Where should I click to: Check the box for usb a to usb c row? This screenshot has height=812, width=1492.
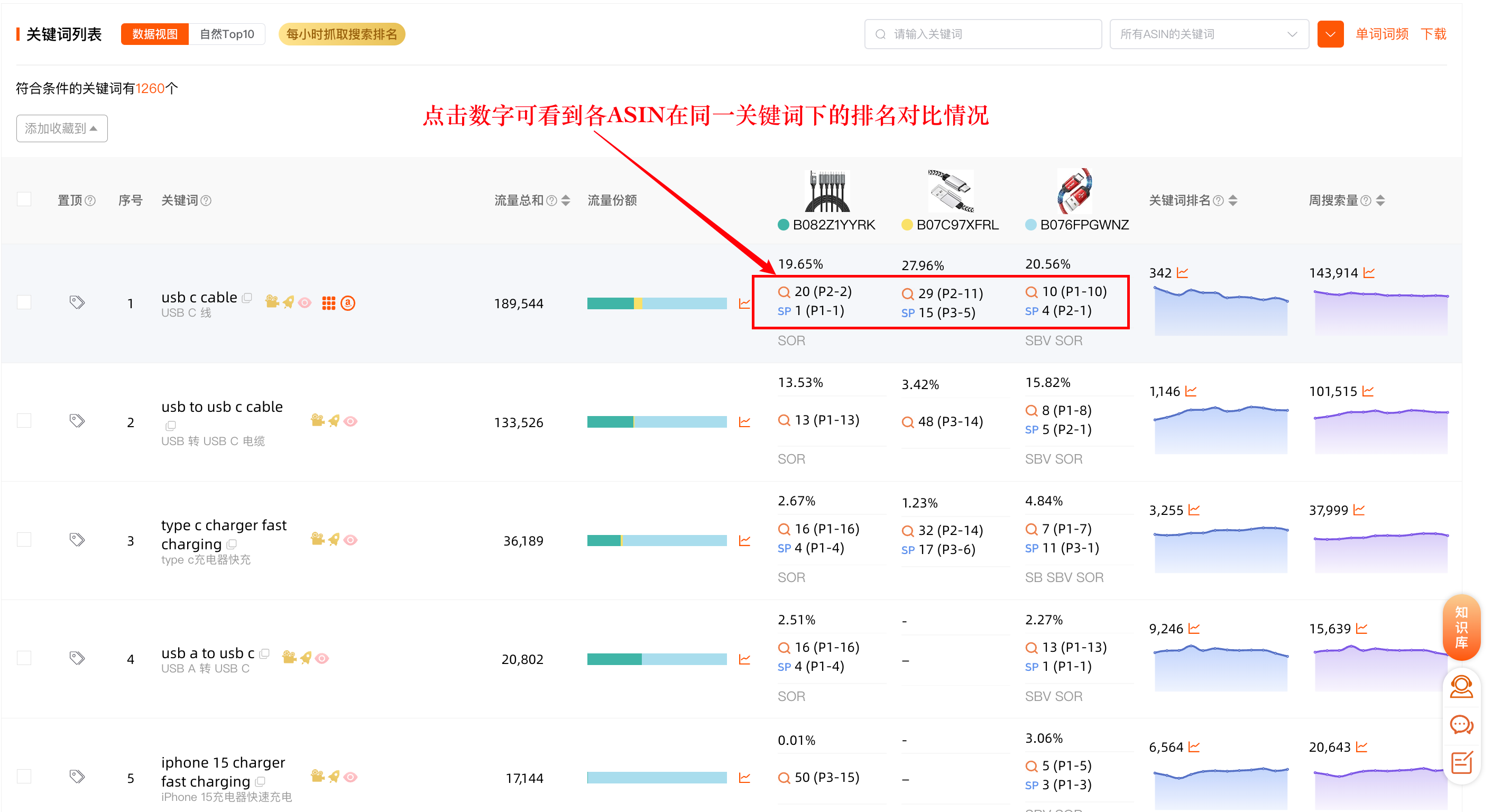(24, 658)
